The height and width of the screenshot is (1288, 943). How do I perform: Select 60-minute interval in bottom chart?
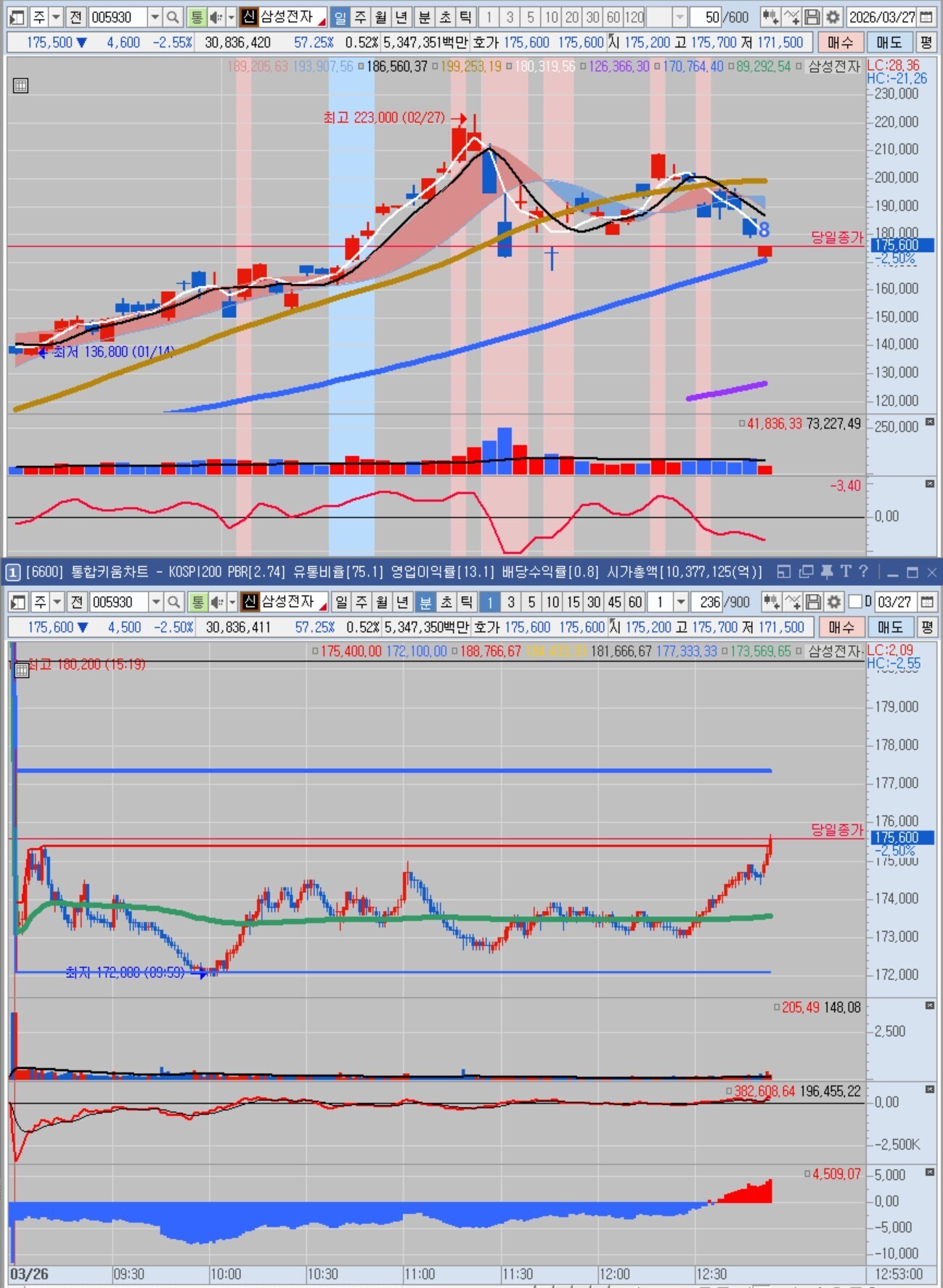[635, 602]
